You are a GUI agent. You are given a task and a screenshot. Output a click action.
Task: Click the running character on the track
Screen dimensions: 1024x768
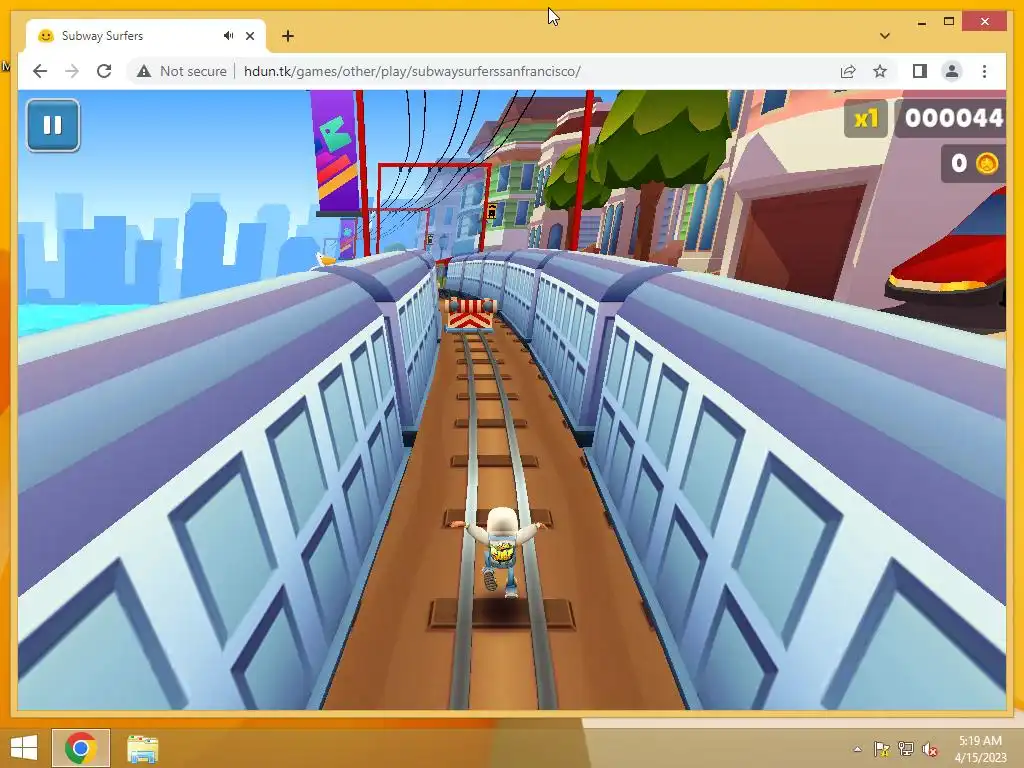[x=500, y=551]
